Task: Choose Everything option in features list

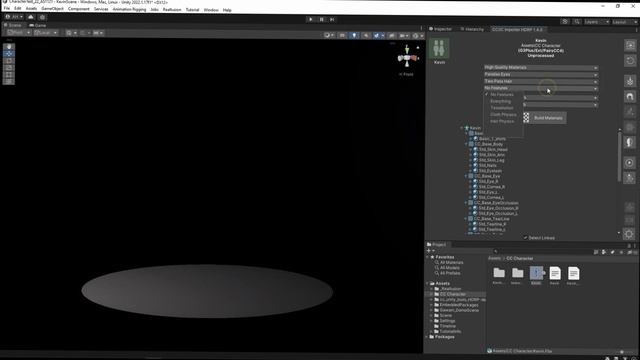Action: [x=500, y=101]
